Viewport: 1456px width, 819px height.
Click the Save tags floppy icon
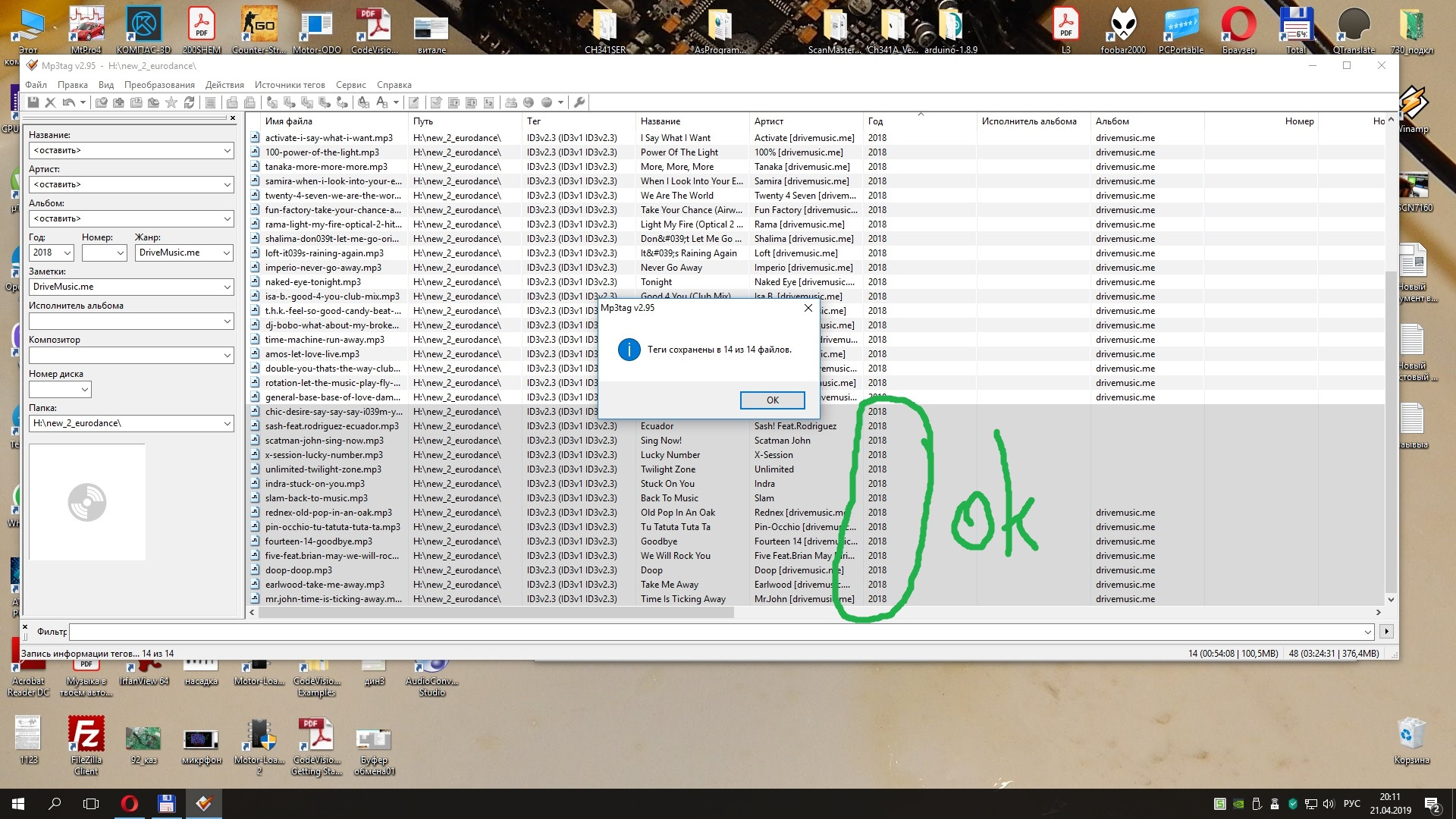(x=33, y=102)
